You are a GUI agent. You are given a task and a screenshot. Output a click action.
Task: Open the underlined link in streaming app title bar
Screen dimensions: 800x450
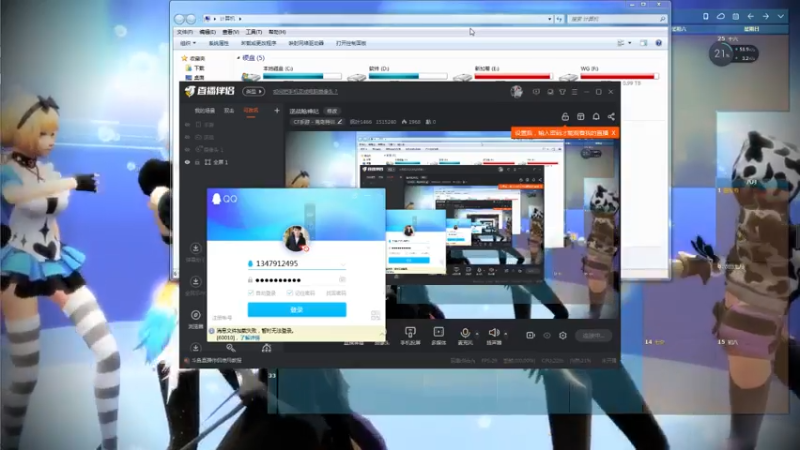click(x=305, y=92)
